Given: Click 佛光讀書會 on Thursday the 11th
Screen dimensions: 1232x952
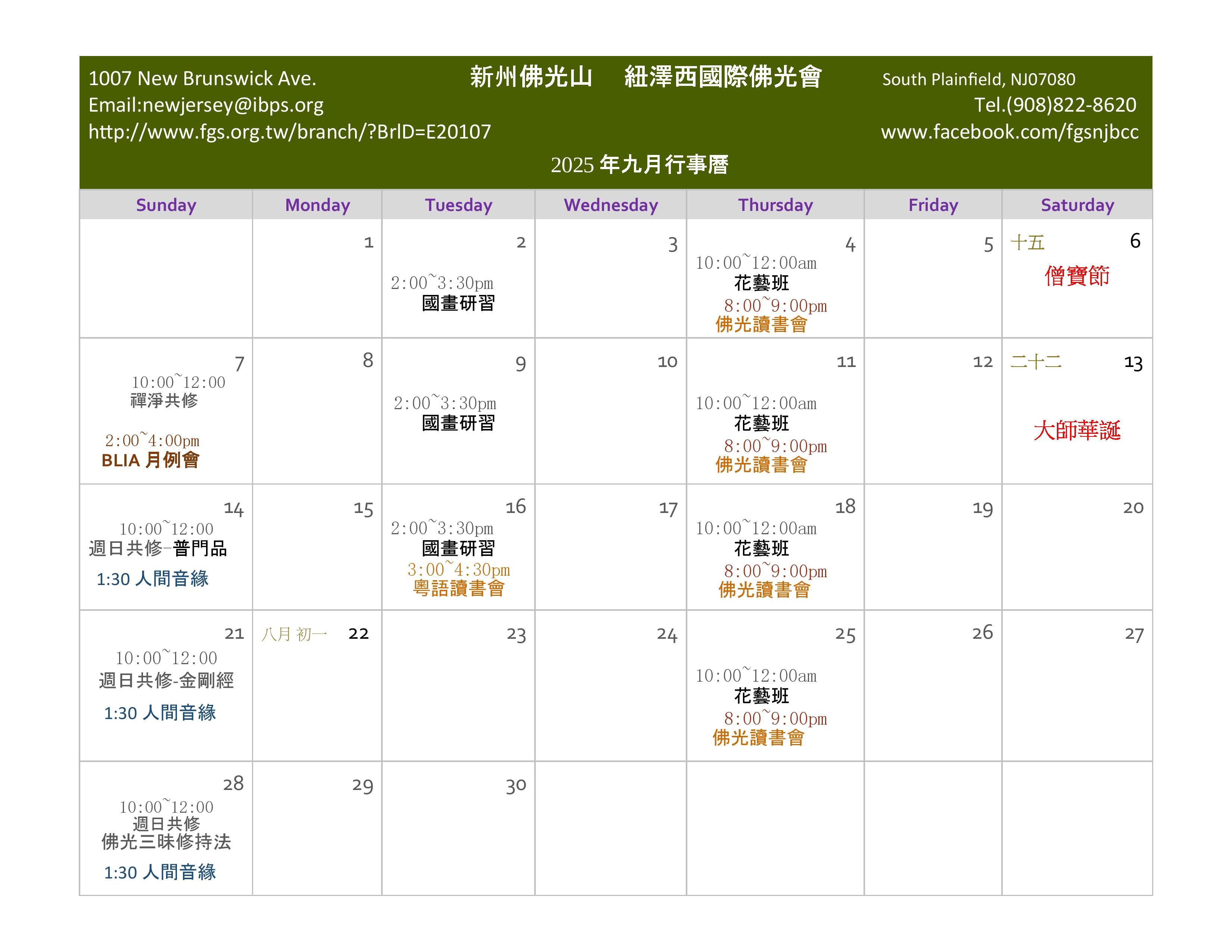Looking at the screenshot, I should 761,465.
